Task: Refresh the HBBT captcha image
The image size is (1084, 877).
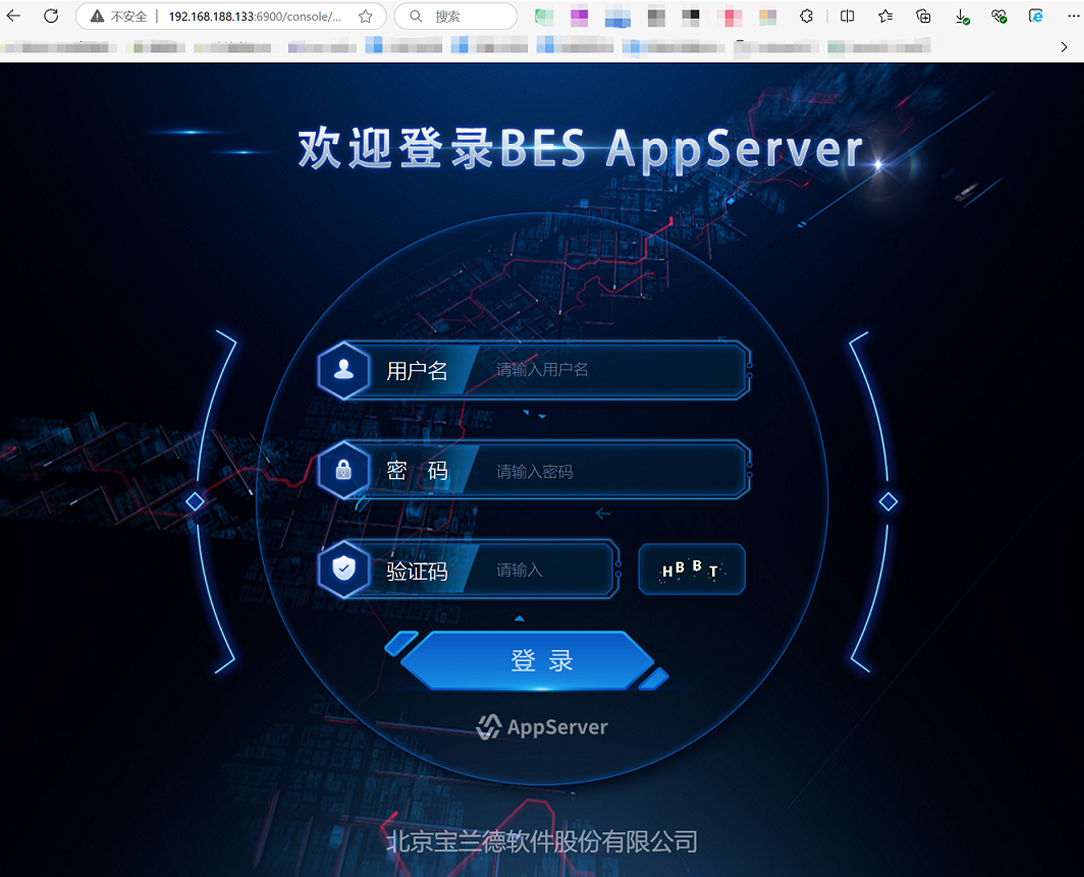Action: (691, 569)
